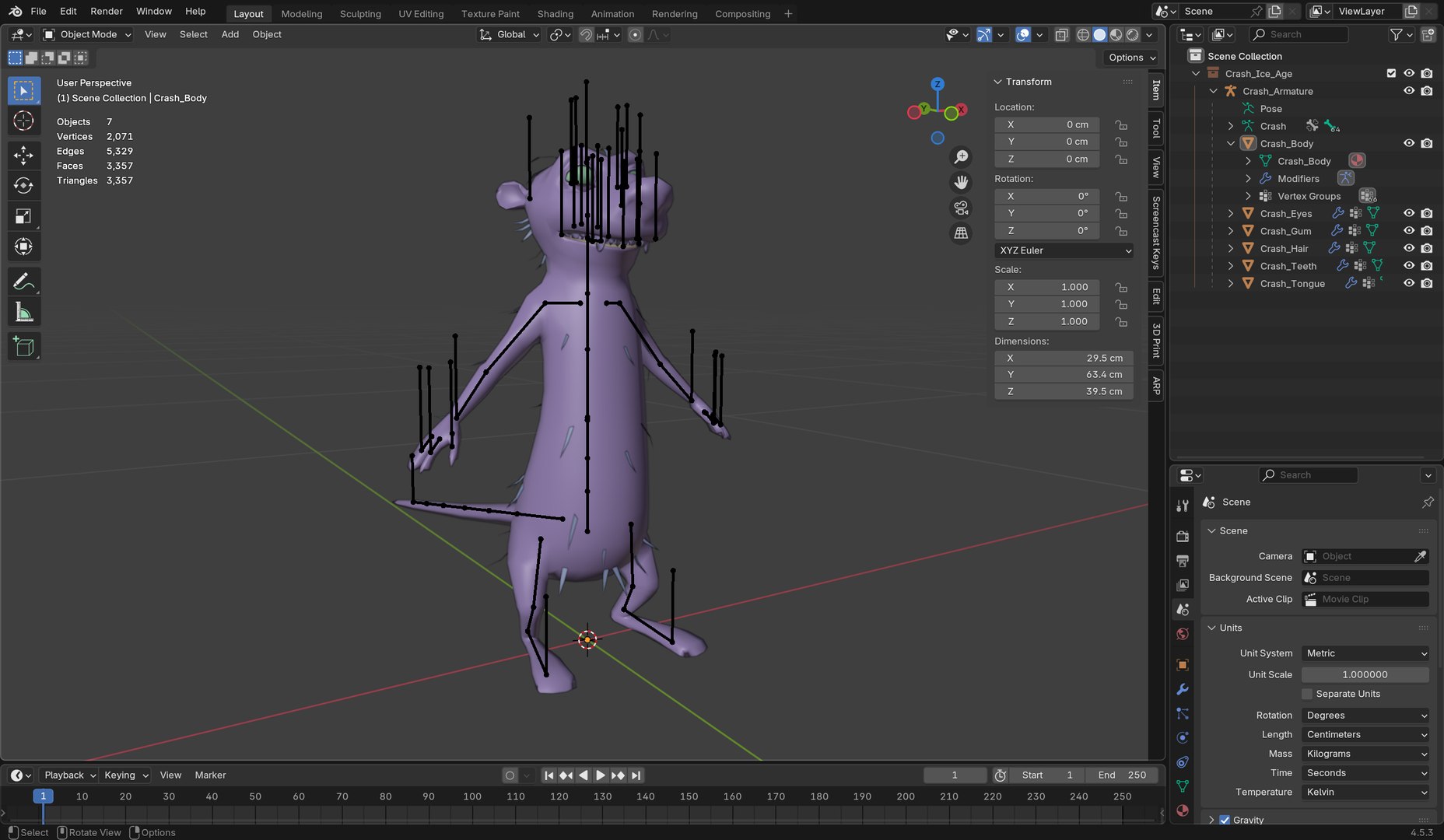Viewport: 1444px width, 840px height.
Task: Open the Mass Kilograms dropdown
Action: pyautogui.click(x=1365, y=754)
